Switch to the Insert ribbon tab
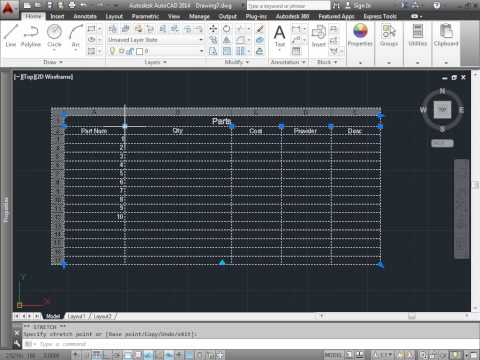Screen dimensions: 480x360 point(57,16)
